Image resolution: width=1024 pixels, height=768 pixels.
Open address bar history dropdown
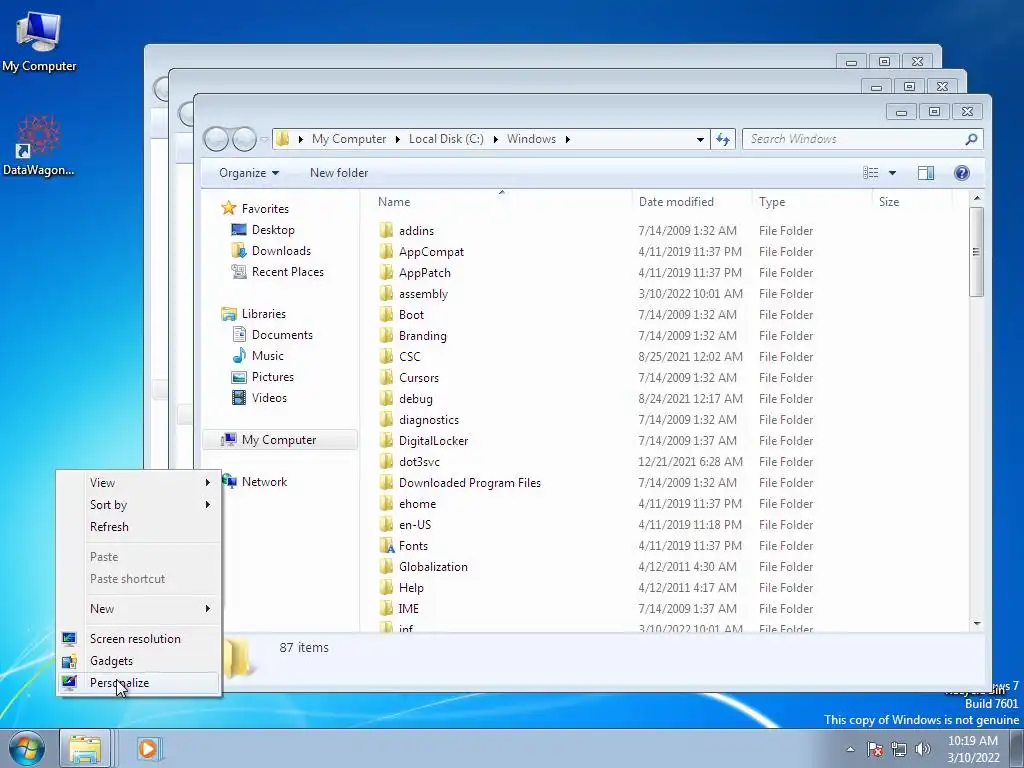(700, 139)
